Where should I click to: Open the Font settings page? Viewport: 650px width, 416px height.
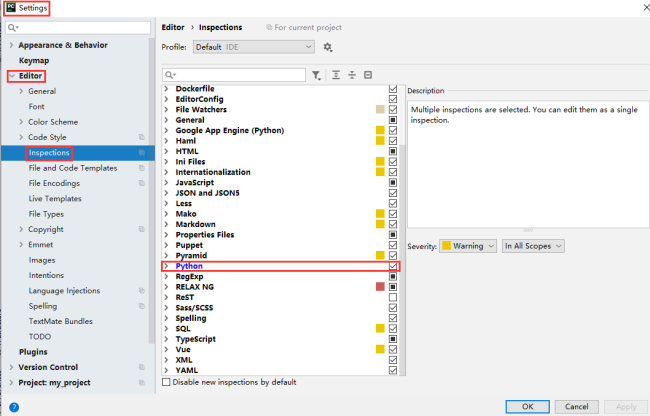(36, 106)
